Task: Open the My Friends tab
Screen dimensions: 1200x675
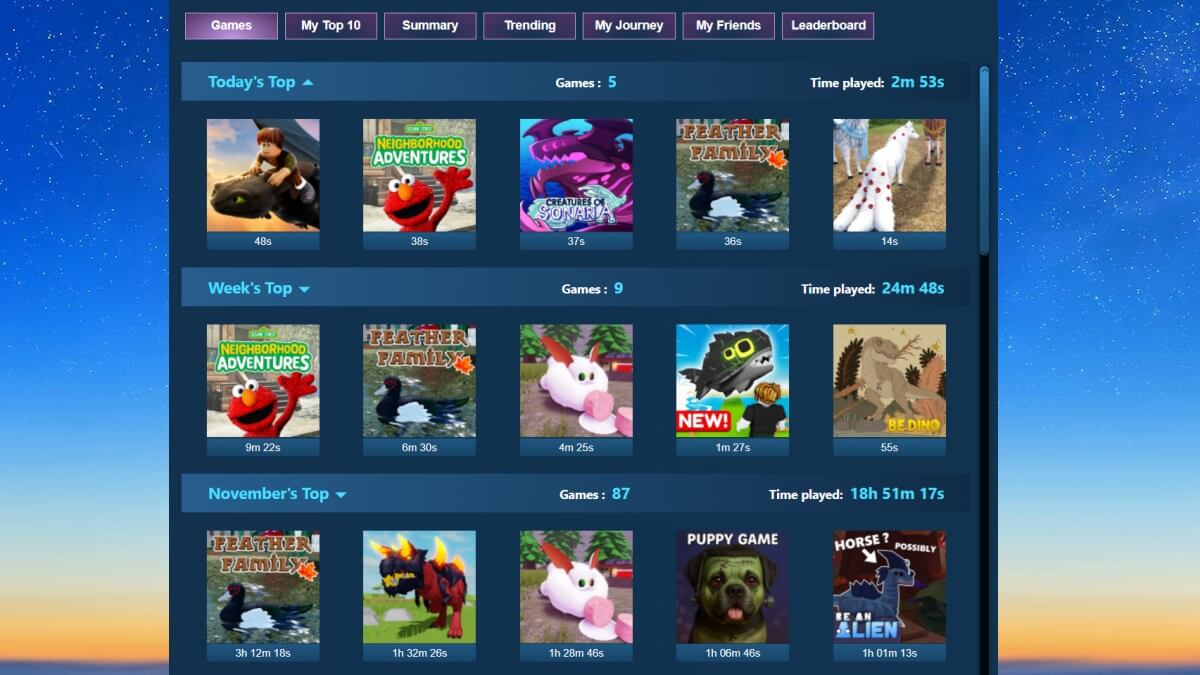Action: (728, 26)
